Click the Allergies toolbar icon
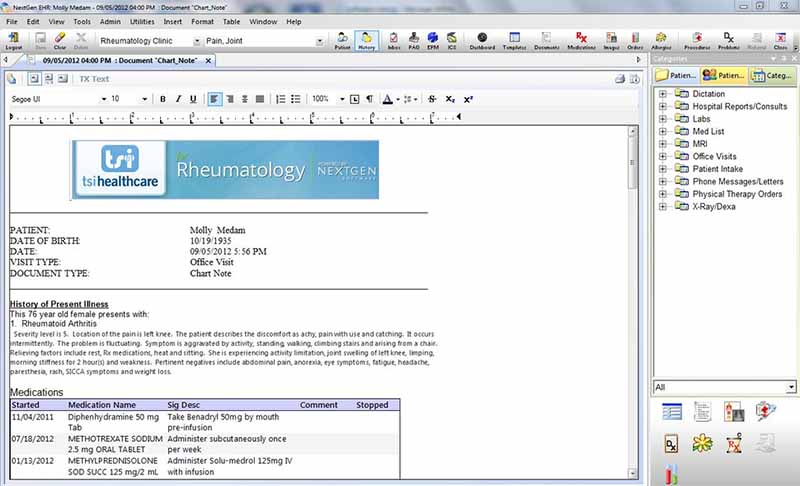The width and height of the screenshot is (800, 486). click(661, 40)
